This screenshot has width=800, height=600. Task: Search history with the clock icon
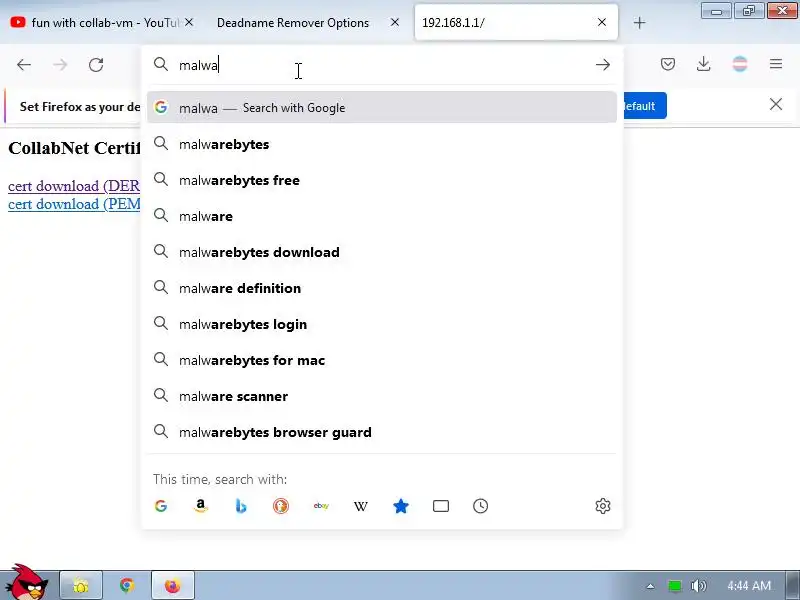tap(481, 506)
